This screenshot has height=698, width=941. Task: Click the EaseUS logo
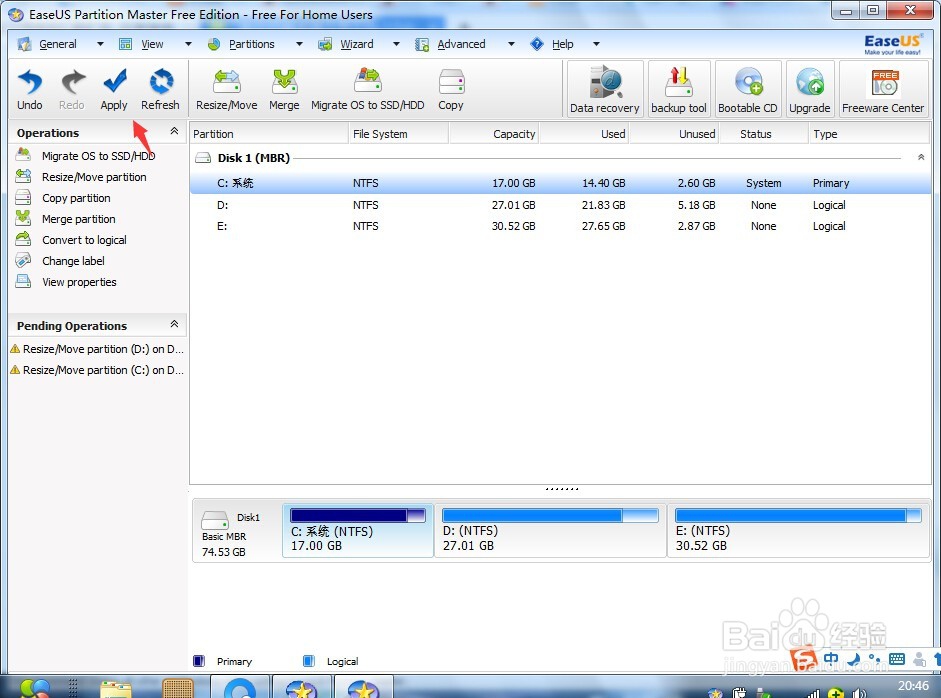click(x=892, y=44)
